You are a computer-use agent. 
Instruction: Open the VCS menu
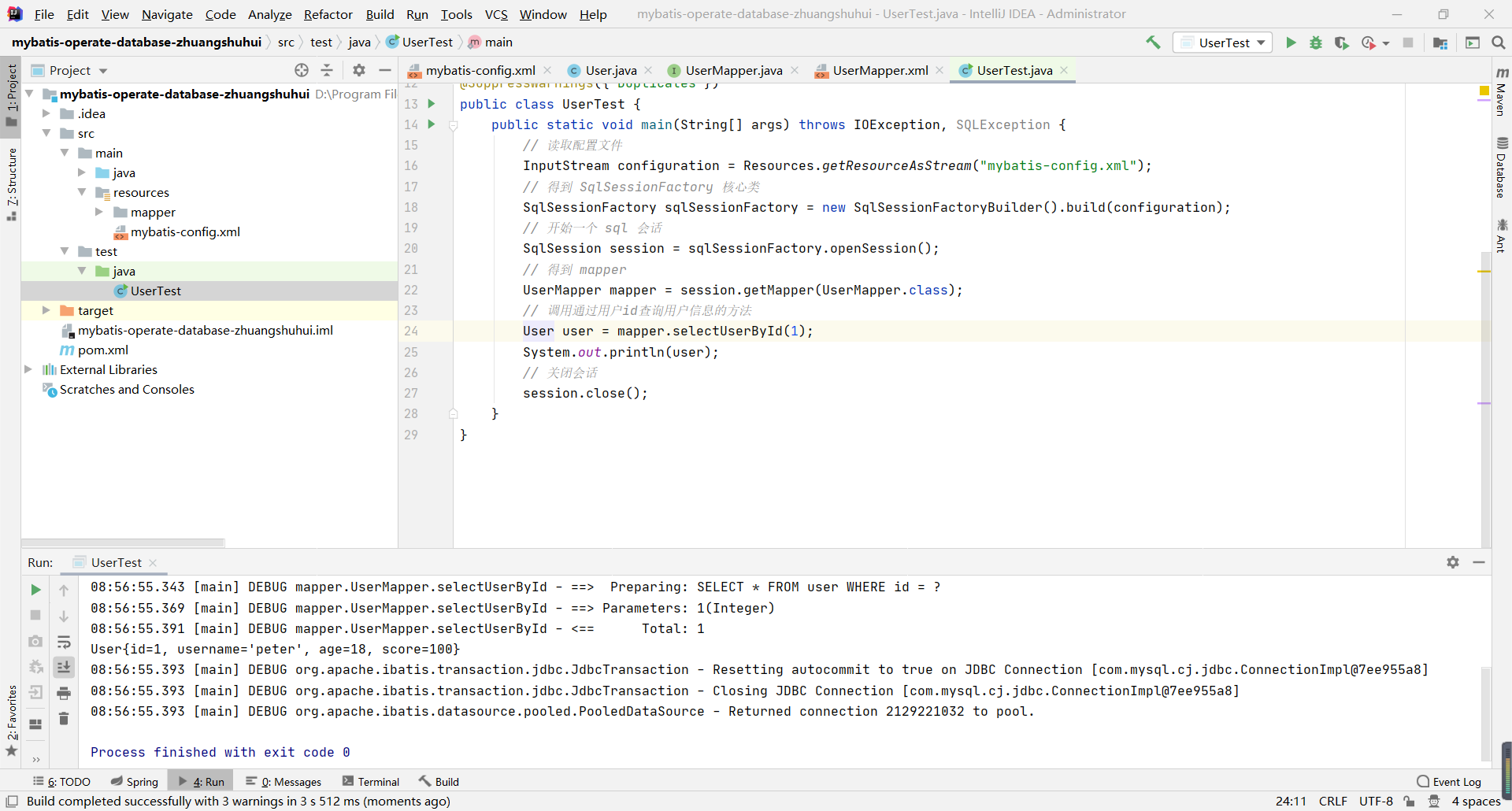click(496, 14)
